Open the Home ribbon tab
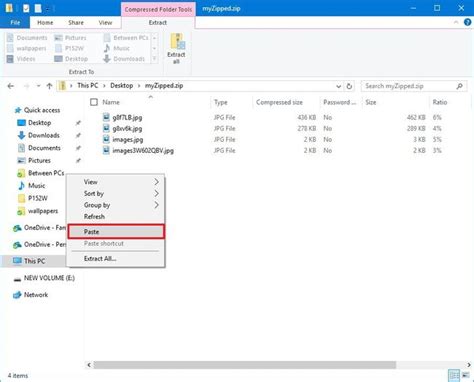Screen dimensions: 474x382 tap(45, 22)
